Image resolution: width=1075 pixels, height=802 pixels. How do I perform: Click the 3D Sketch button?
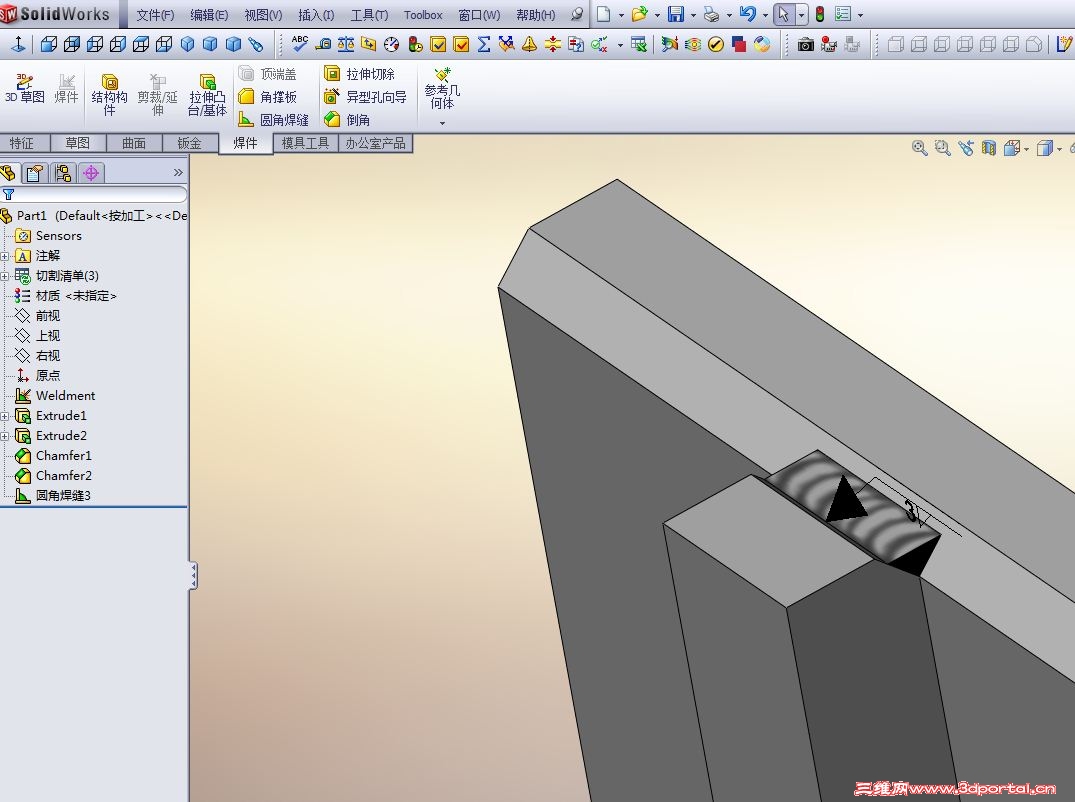pos(25,89)
